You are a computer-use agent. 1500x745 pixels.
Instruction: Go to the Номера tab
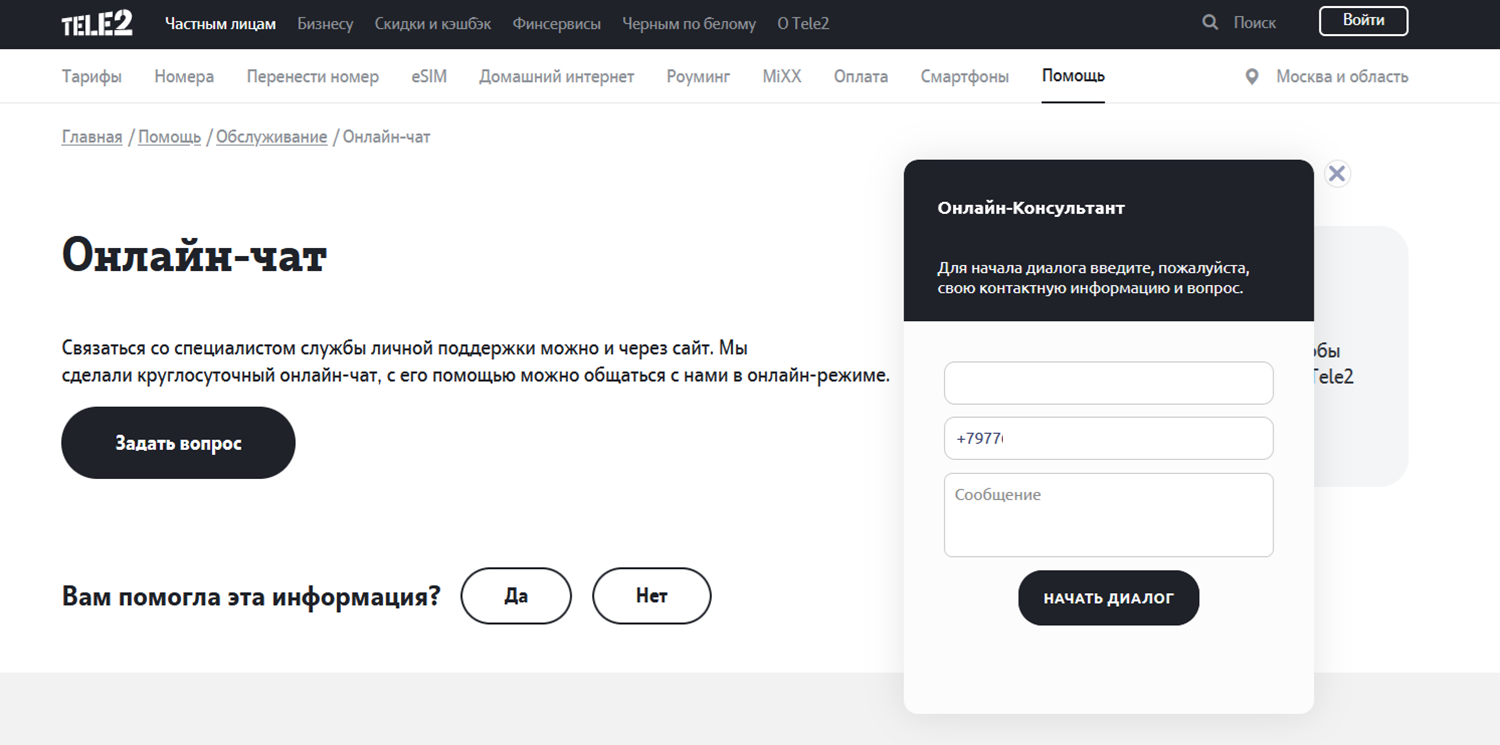[184, 76]
